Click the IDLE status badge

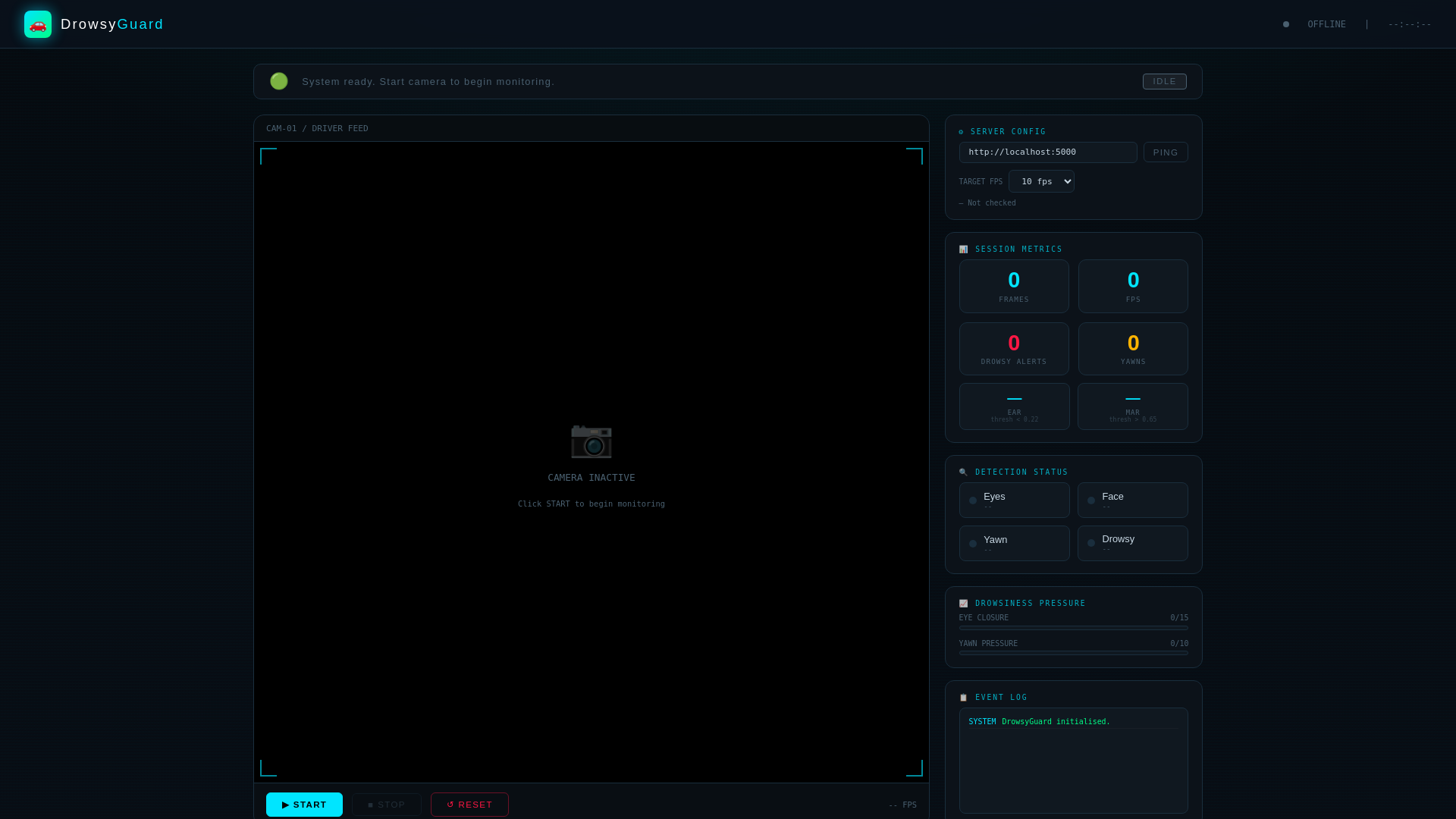tap(1165, 81)
